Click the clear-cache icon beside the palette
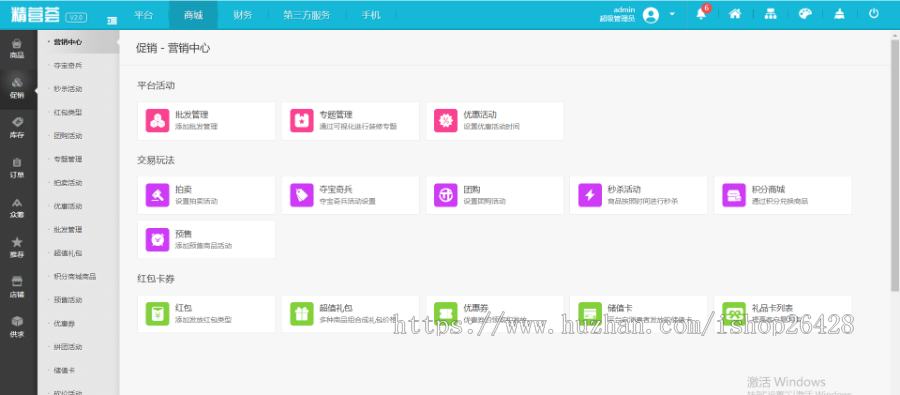 coord(839,14)
